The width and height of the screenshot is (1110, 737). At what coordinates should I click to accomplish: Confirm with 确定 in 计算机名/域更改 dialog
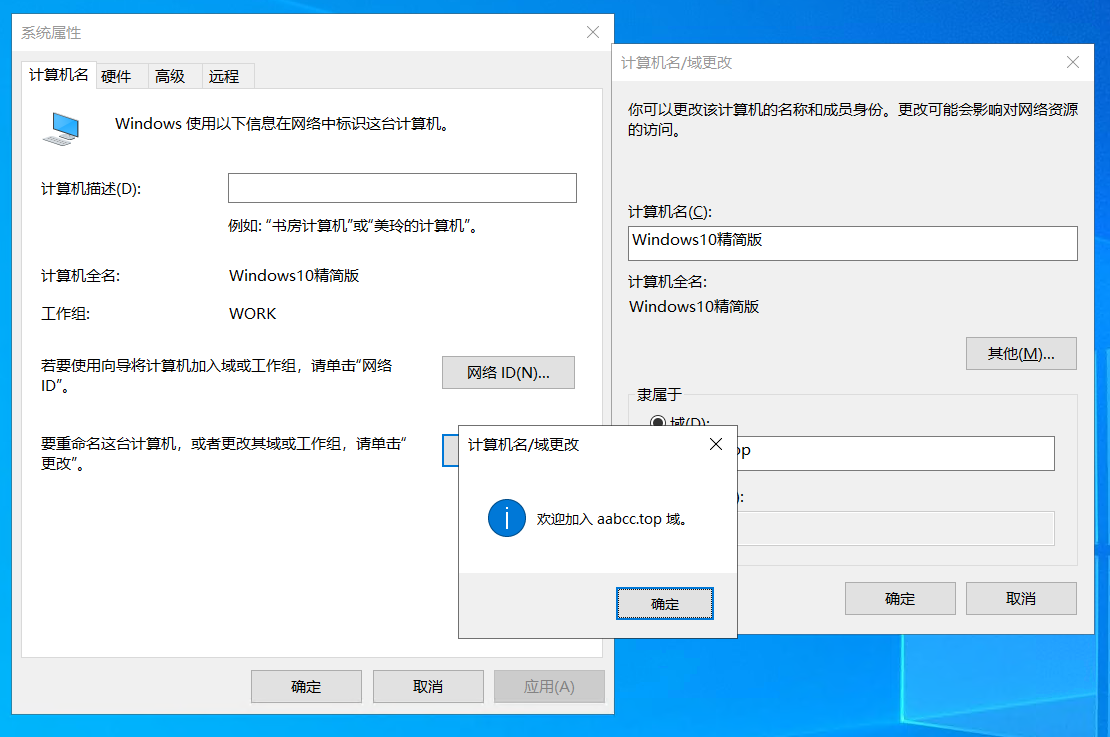899,598
